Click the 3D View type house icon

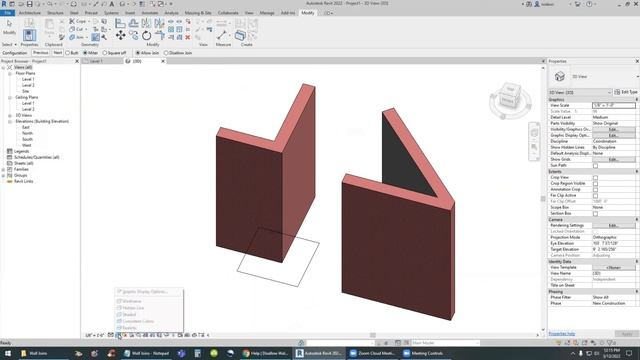click(x=560, y=76)
